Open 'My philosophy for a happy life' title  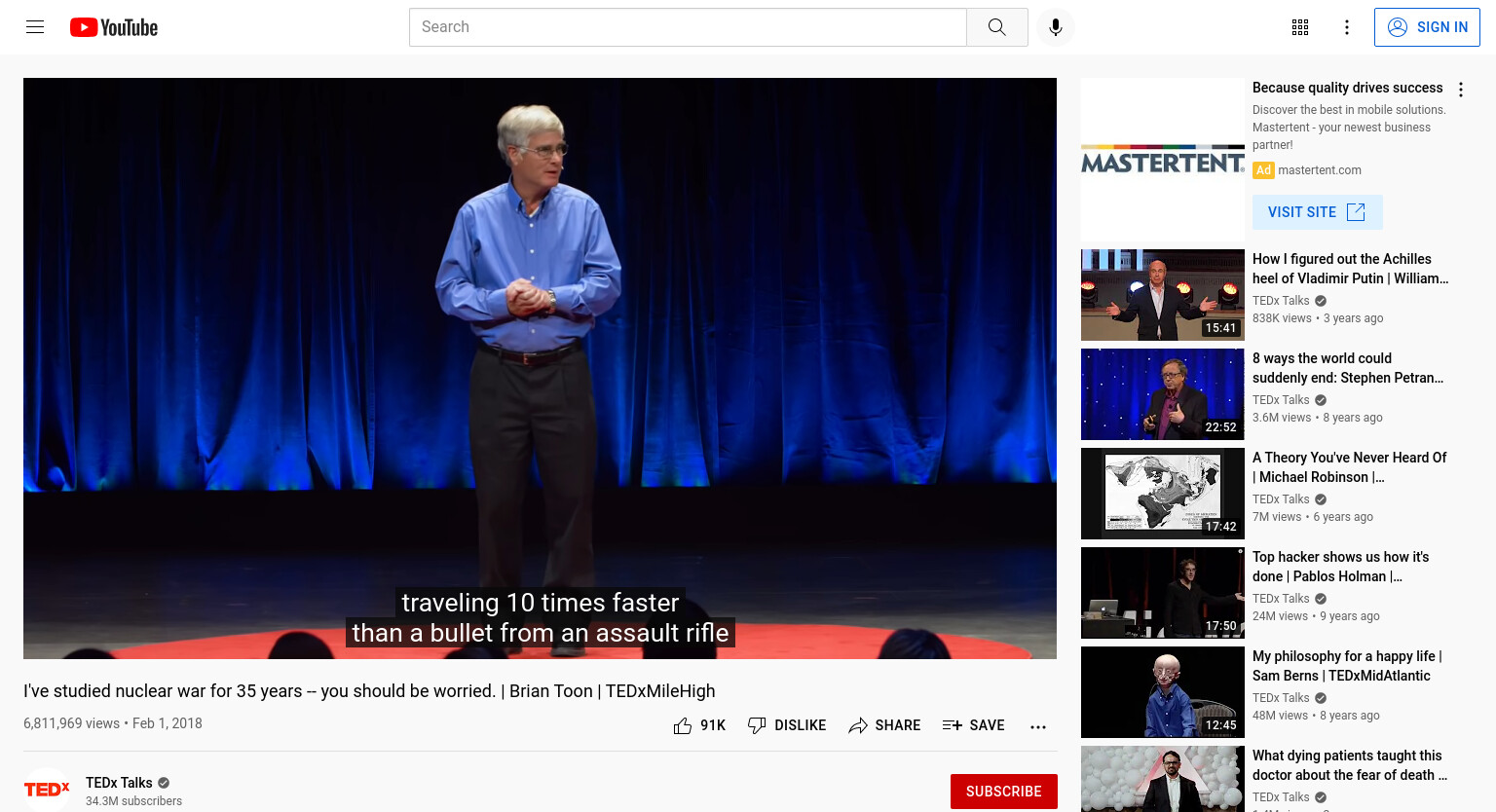tap(1347, 666)
